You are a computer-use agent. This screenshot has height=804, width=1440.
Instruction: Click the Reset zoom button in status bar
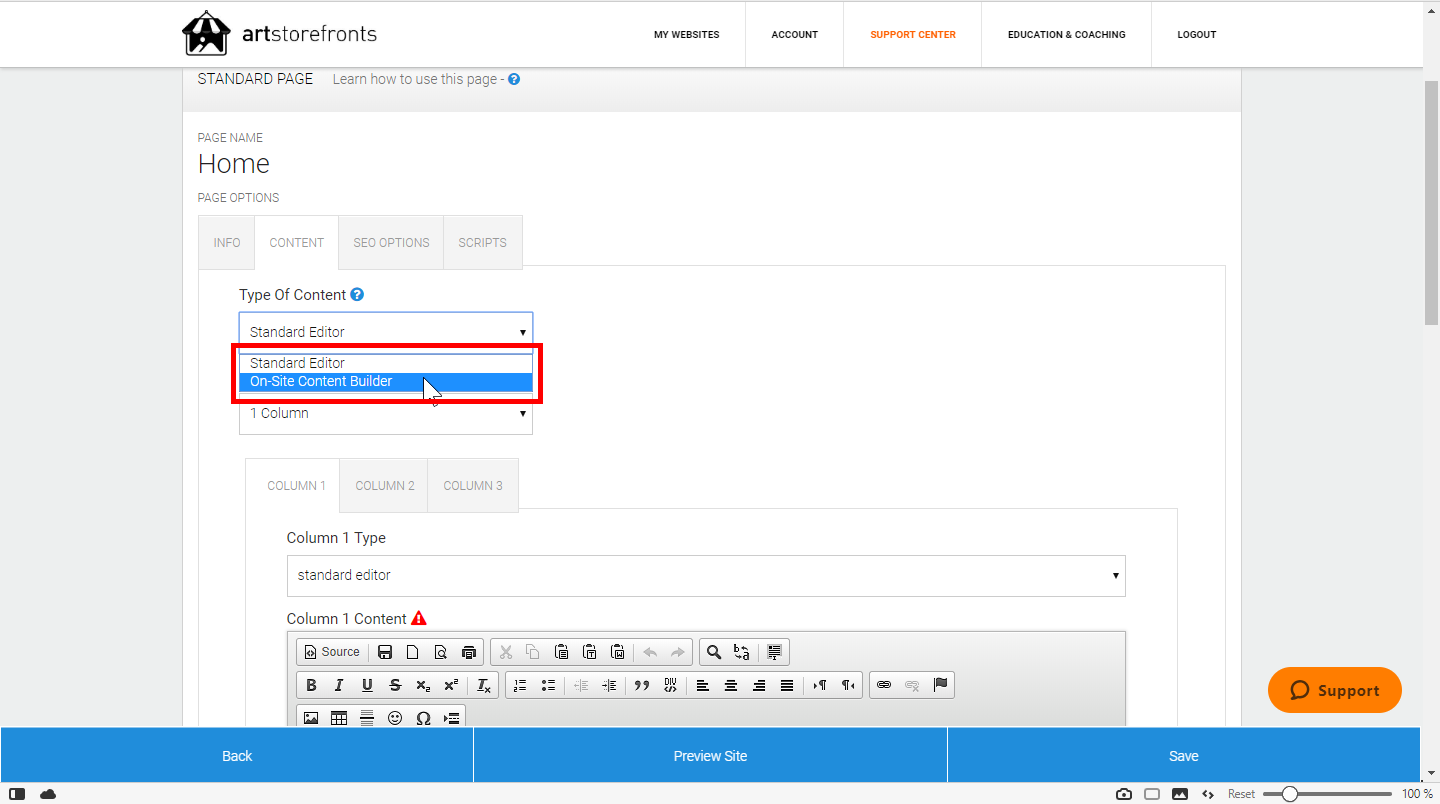1242,794
